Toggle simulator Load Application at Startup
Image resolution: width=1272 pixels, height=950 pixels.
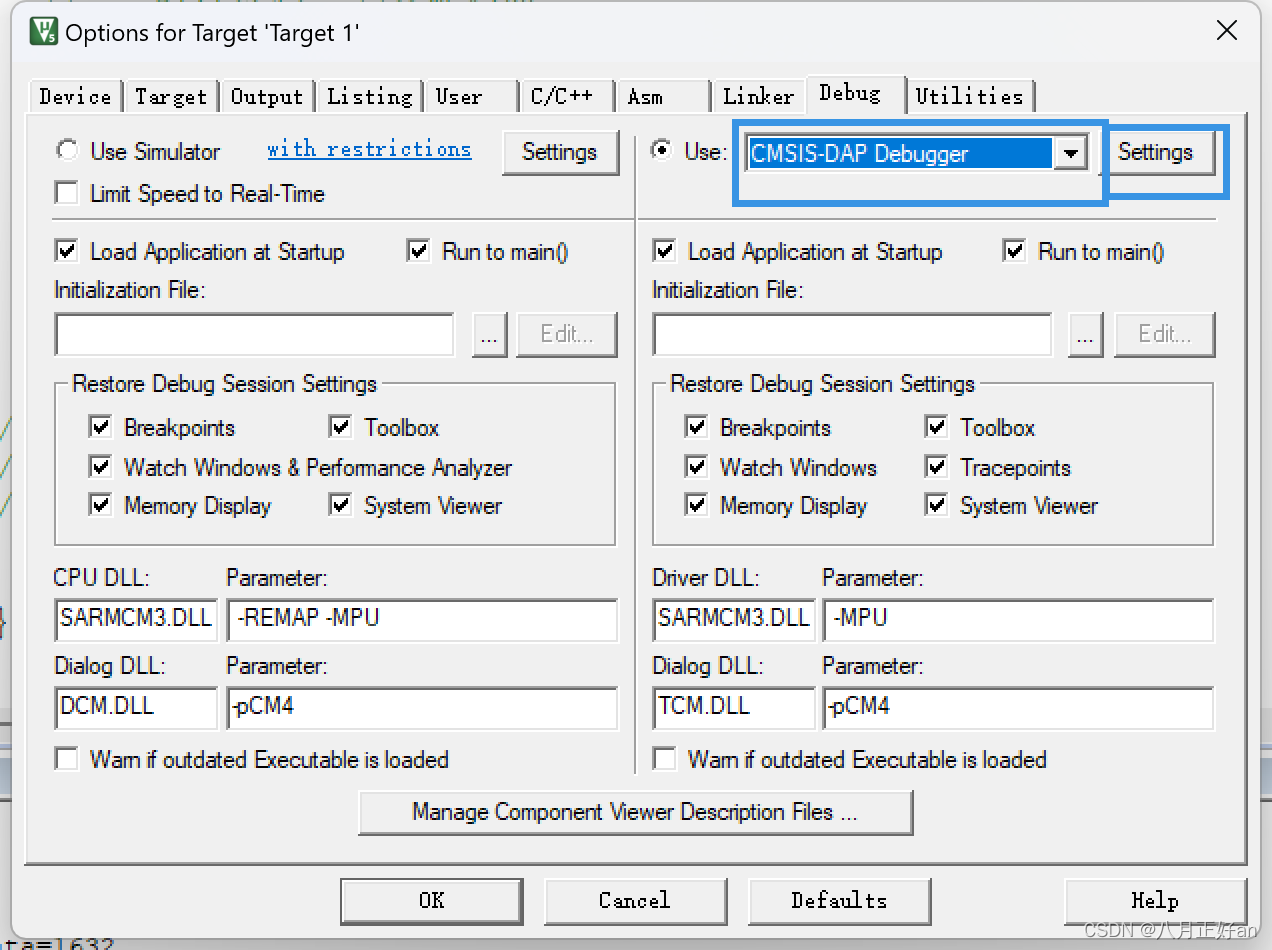coord(67,251)
